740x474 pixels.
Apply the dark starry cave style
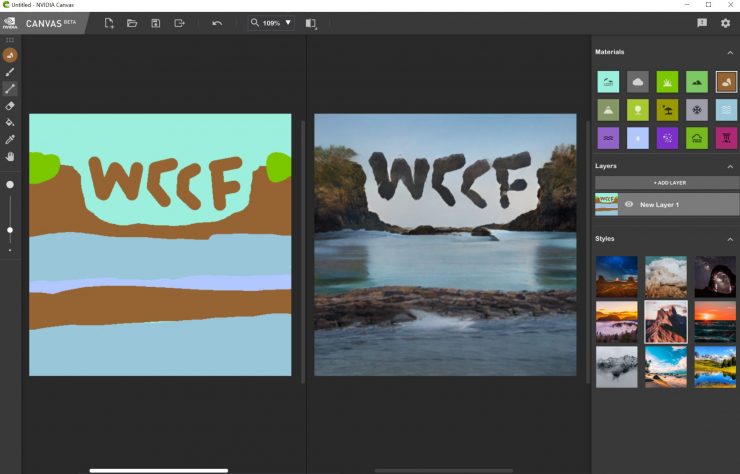tap(715, 277)
